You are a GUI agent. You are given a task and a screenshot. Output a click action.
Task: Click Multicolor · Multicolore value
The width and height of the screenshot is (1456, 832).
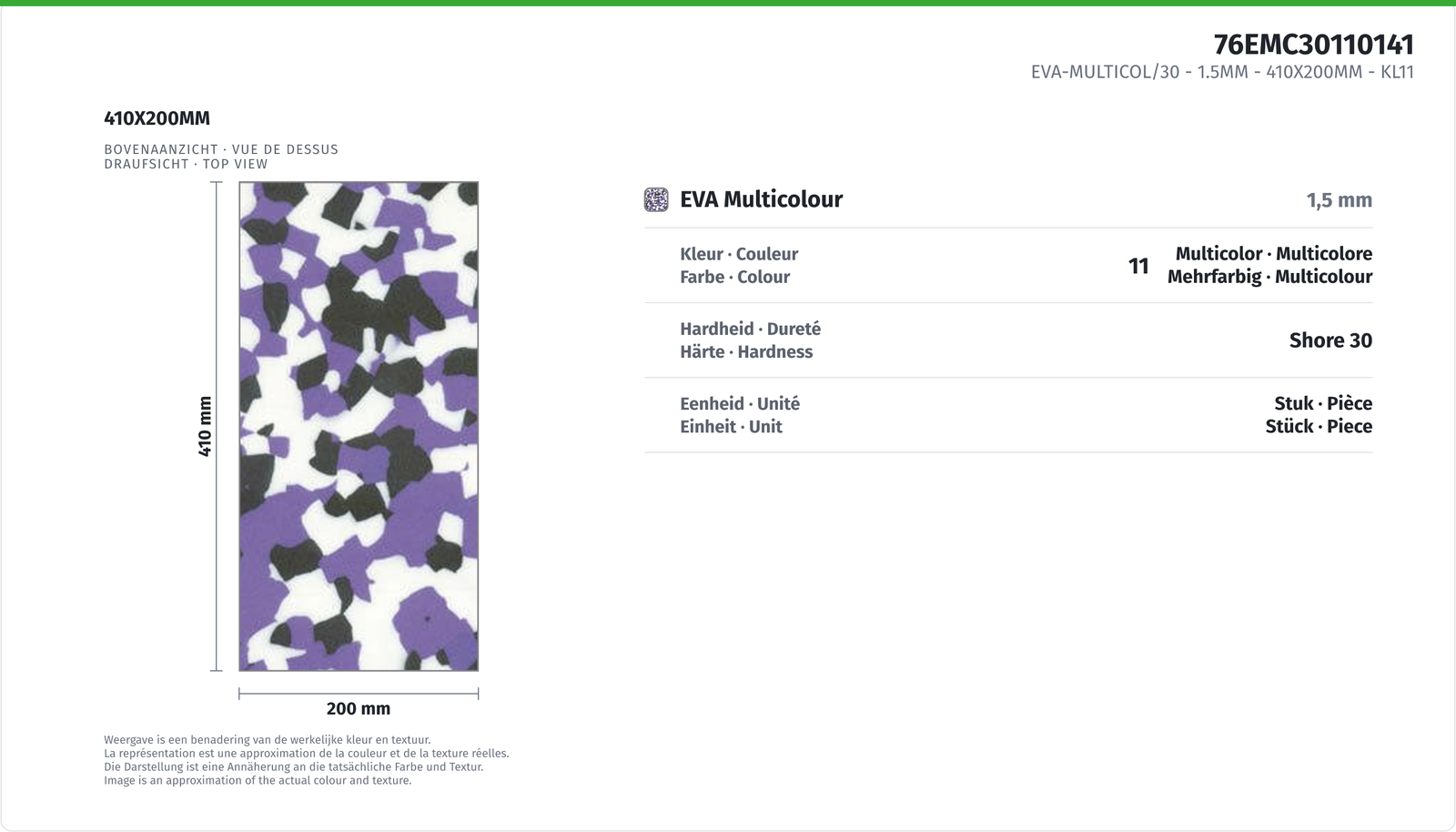coord(1273,254)
